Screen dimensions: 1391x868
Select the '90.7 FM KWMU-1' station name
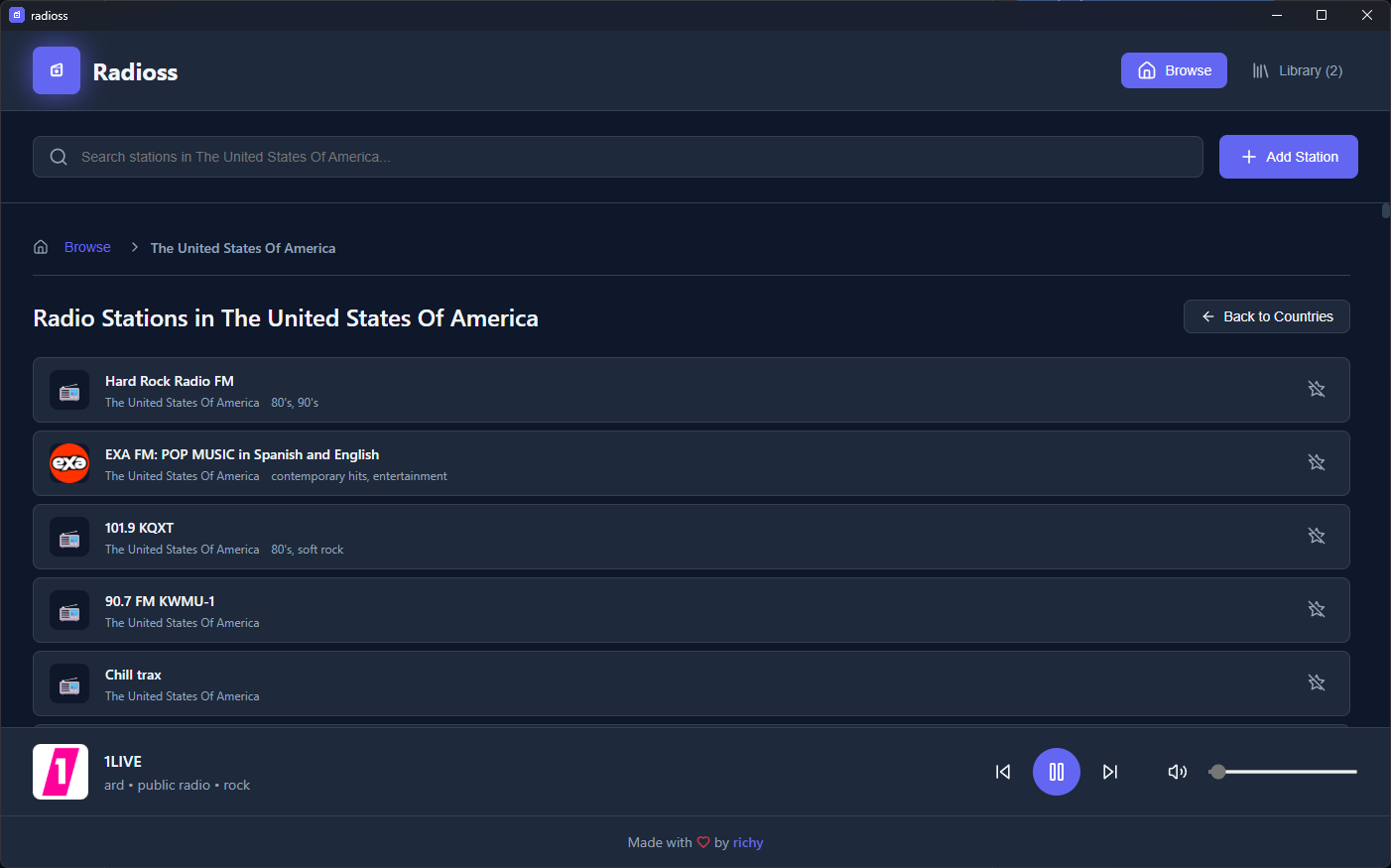pos(160,601)
